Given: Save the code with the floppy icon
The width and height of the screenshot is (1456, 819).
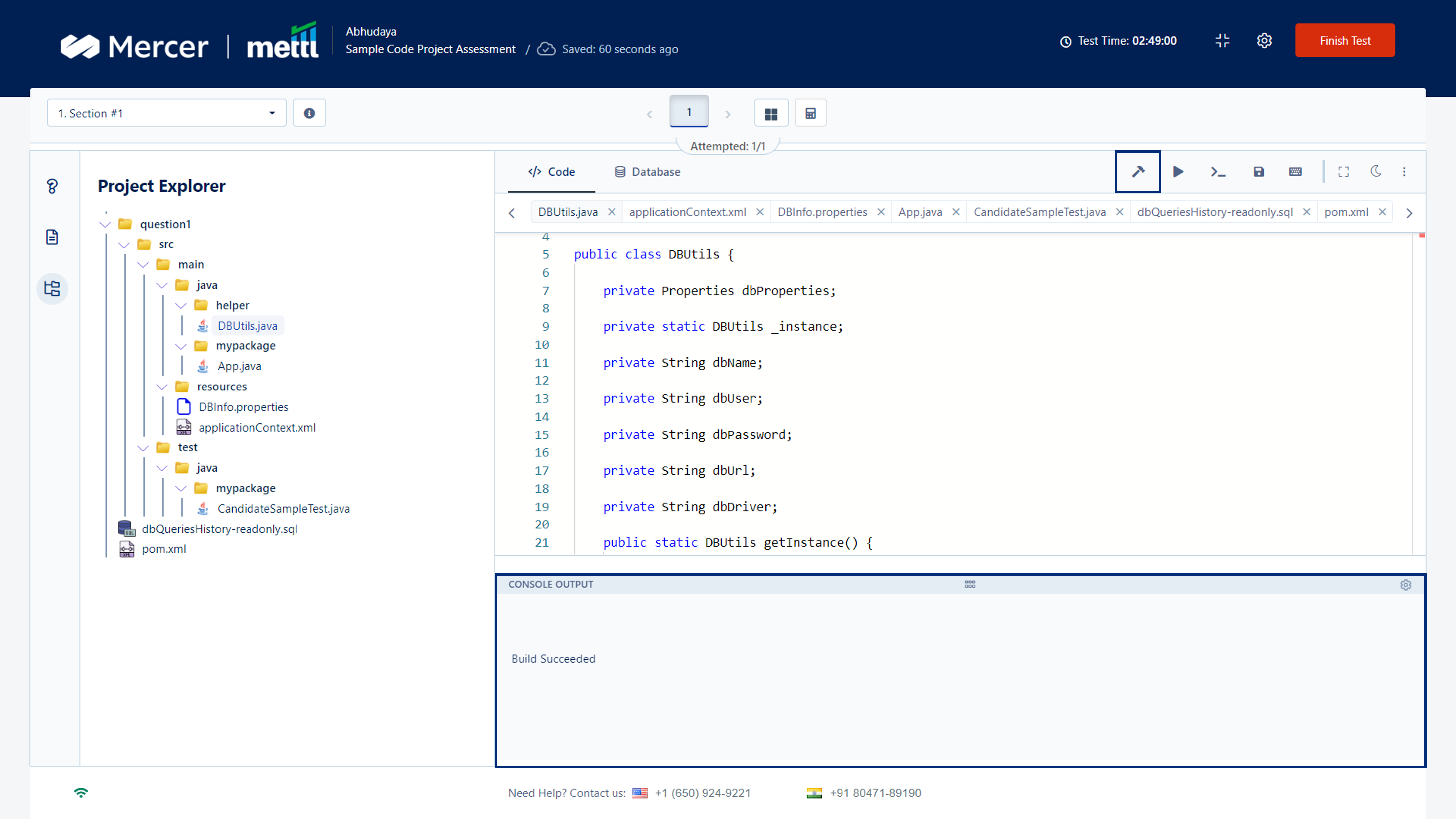Looking at the screenshot, I should click(1259, 172).
